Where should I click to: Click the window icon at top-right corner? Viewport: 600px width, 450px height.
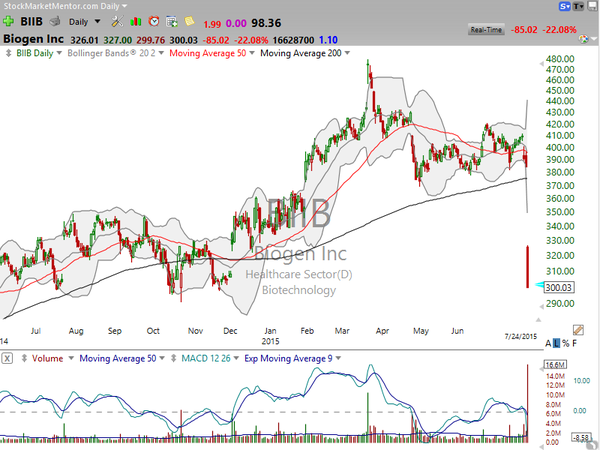(592, 5)
